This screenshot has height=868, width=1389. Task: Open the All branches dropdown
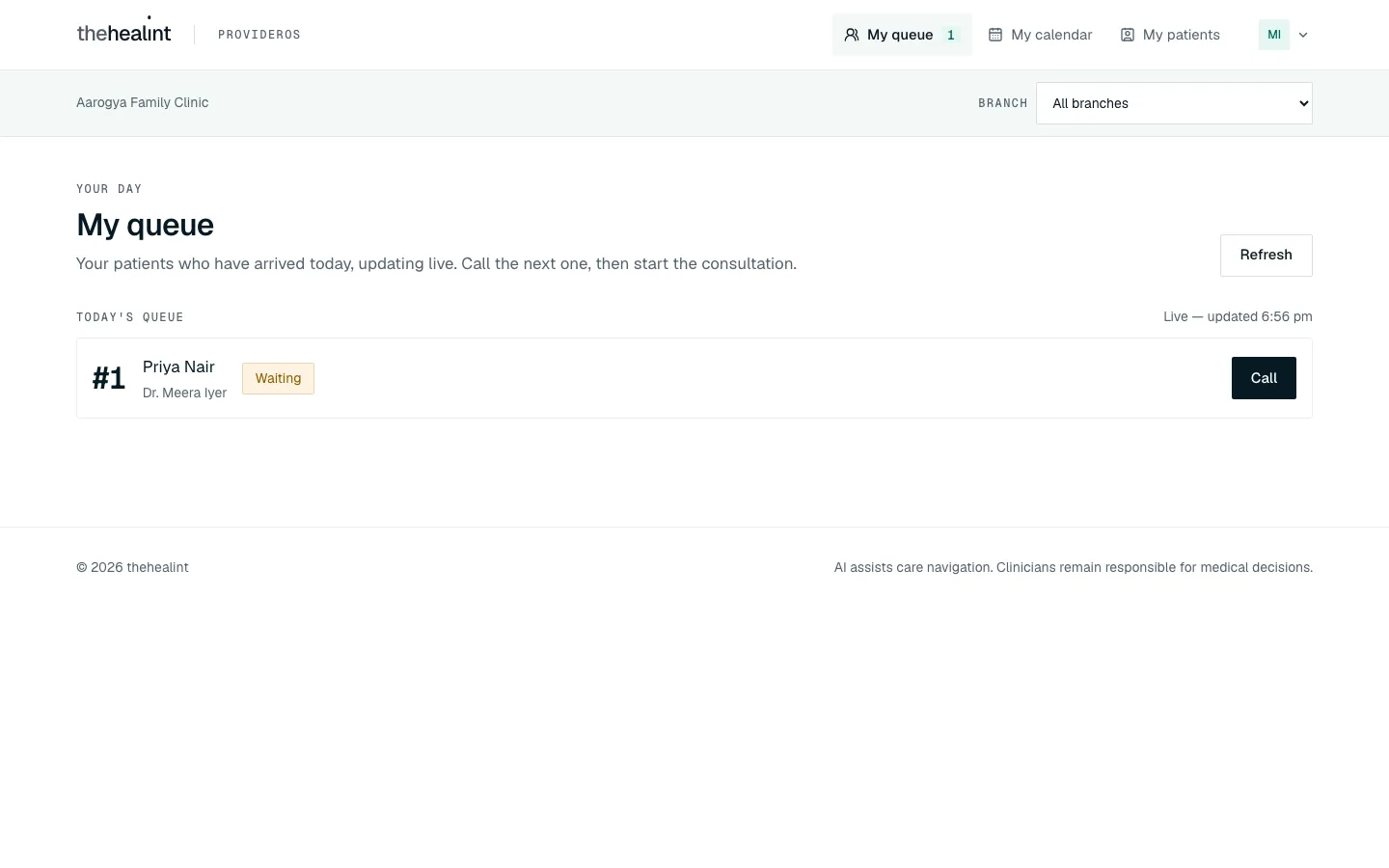coord(1174,103)
